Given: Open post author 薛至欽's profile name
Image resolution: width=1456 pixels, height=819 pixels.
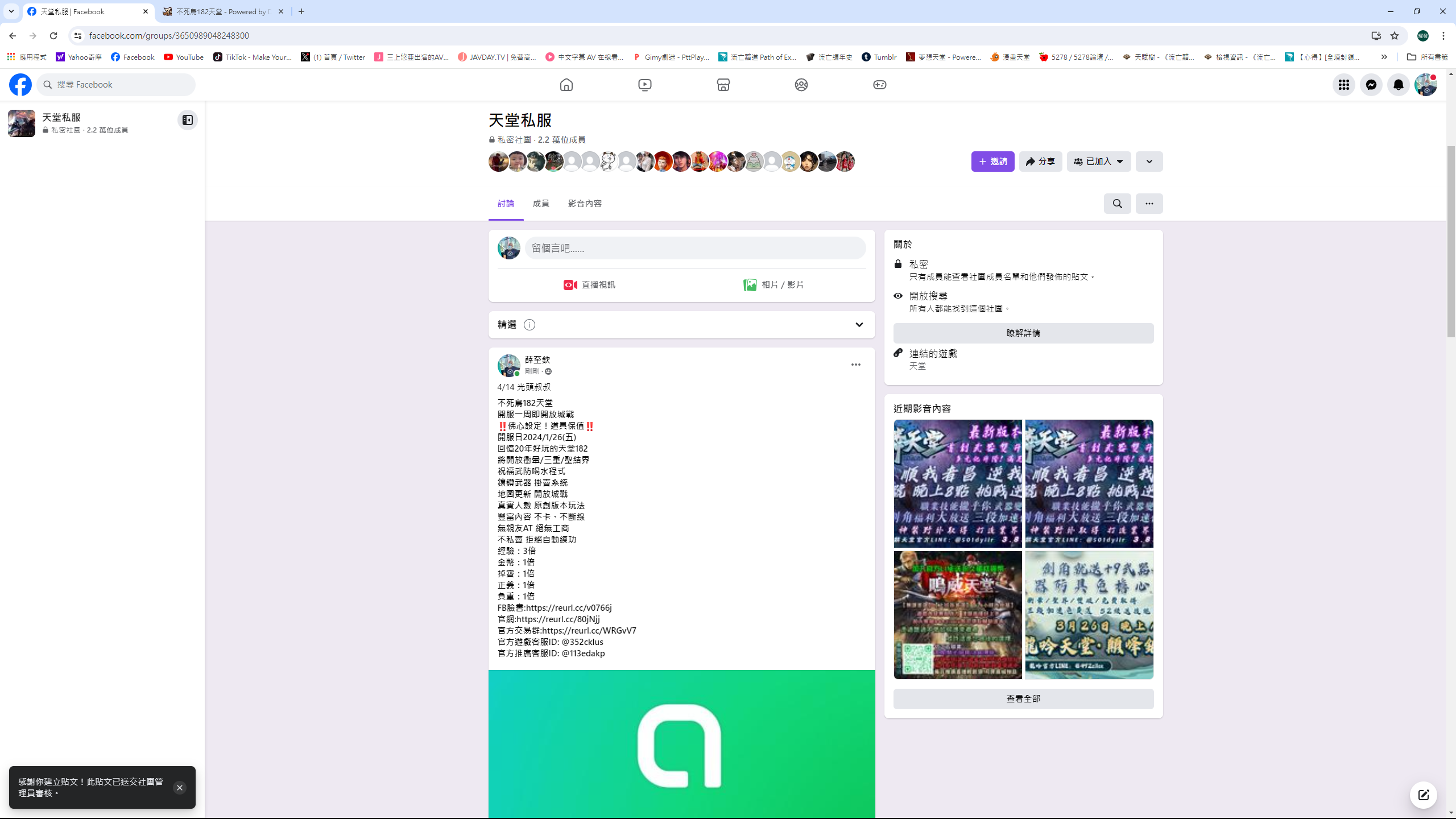Looking at the screenshot, I should tap(537, 359).
